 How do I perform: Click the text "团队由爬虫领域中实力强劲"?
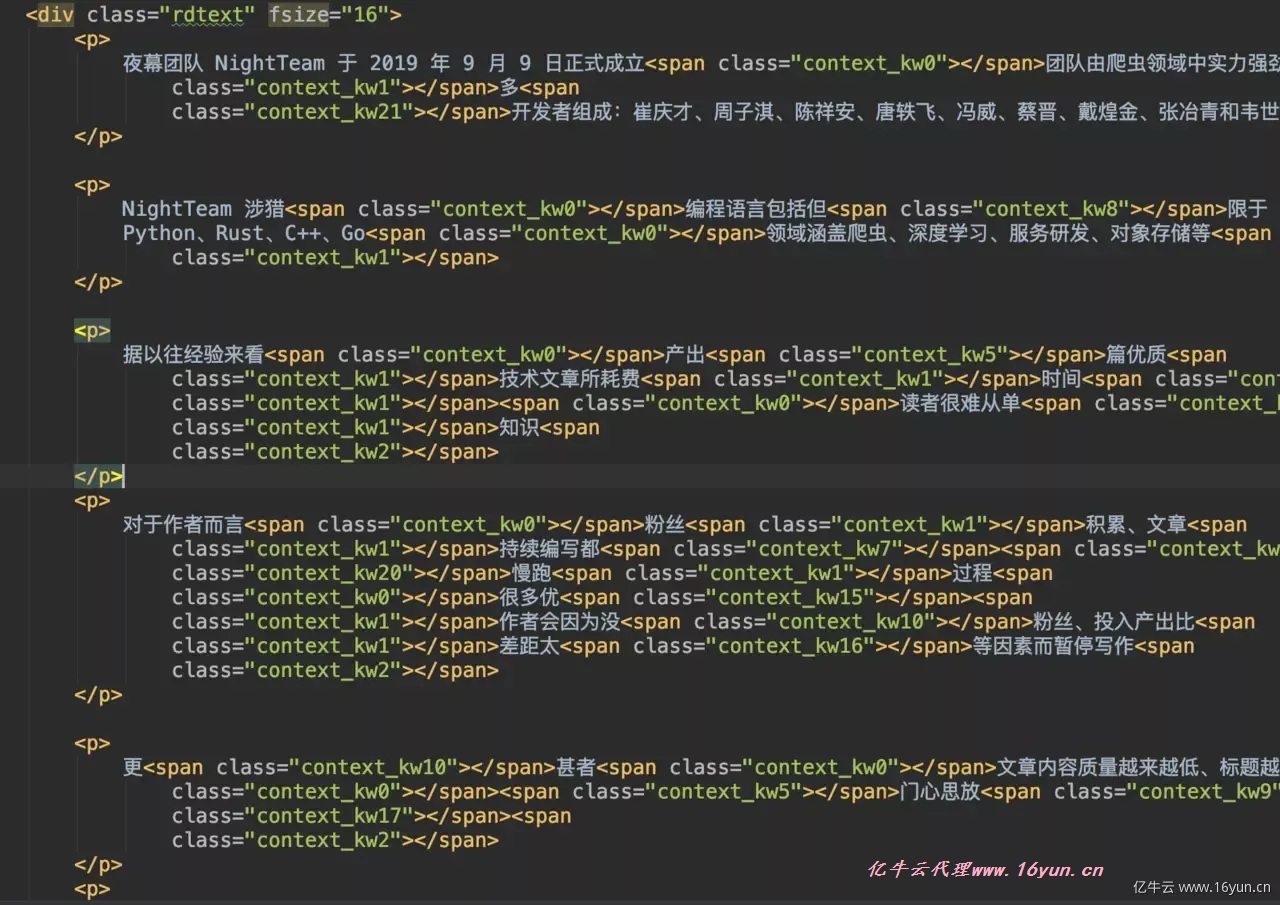click(x=1162, y=64)
